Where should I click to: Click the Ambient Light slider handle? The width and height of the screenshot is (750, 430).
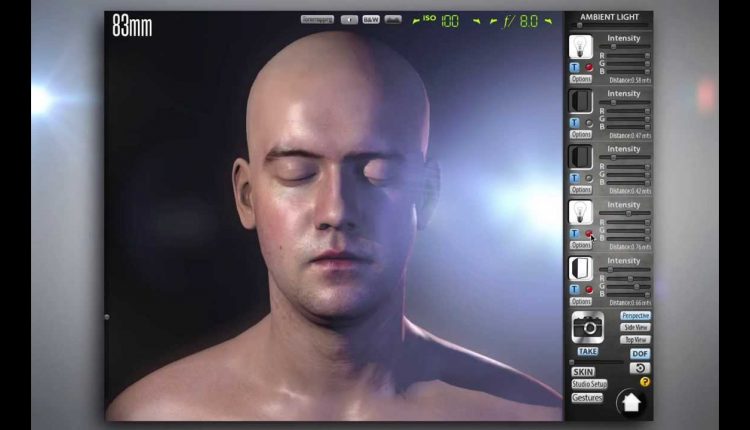[580, 25]
